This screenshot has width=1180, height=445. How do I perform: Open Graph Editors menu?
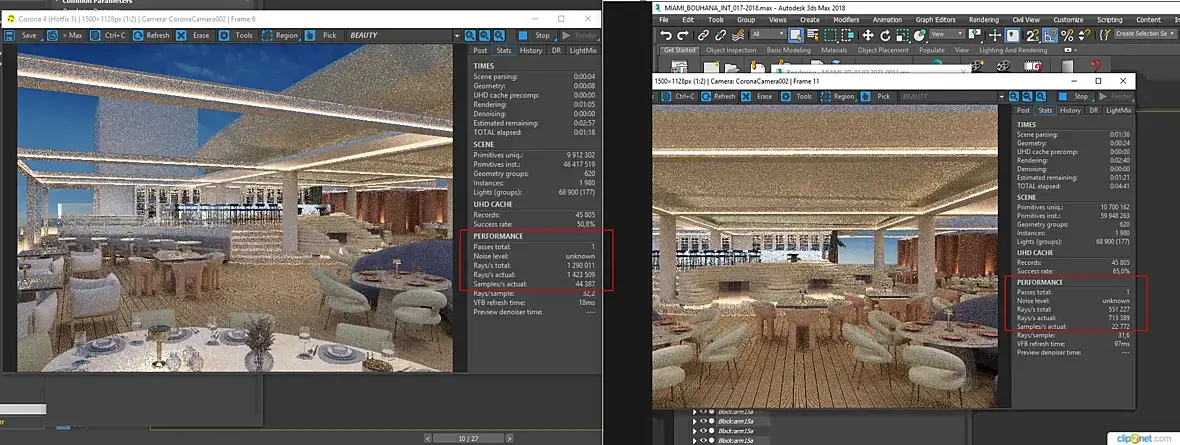pyautogui.click(x=935, y=20)
